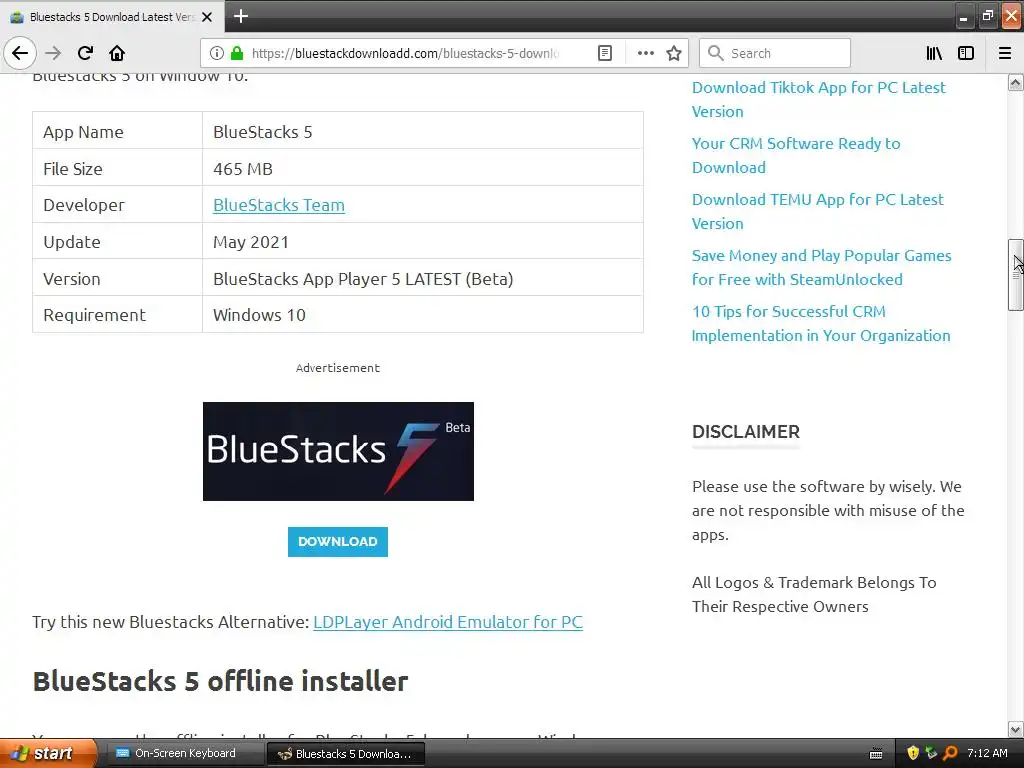Open Your CRM Software Ready to Download link
1024x768 pixels.
(x=796, y=155)
